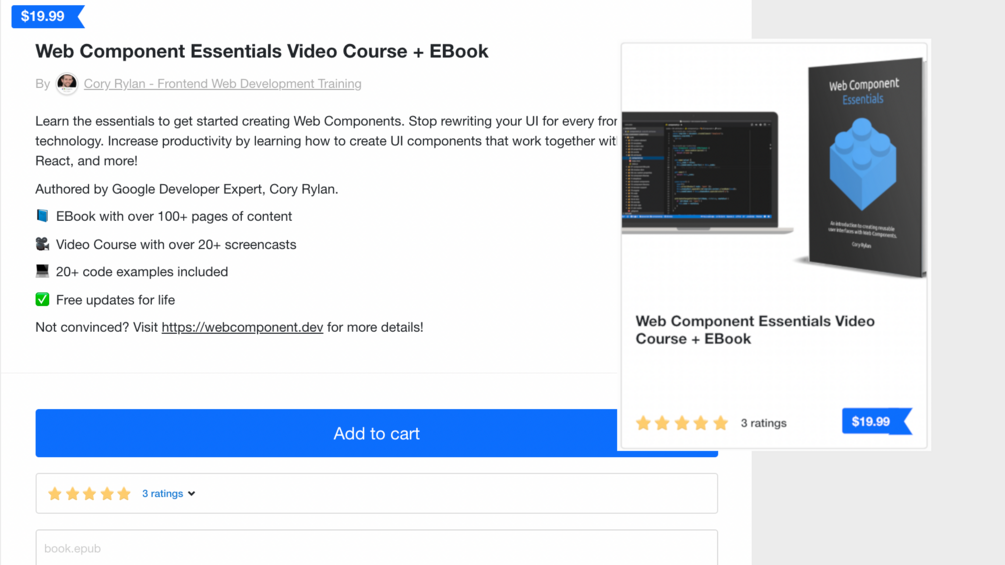This screenshot has width=1005, height=565.
Task: Open Cory Rylan author profile link
Action: point(222,84)
